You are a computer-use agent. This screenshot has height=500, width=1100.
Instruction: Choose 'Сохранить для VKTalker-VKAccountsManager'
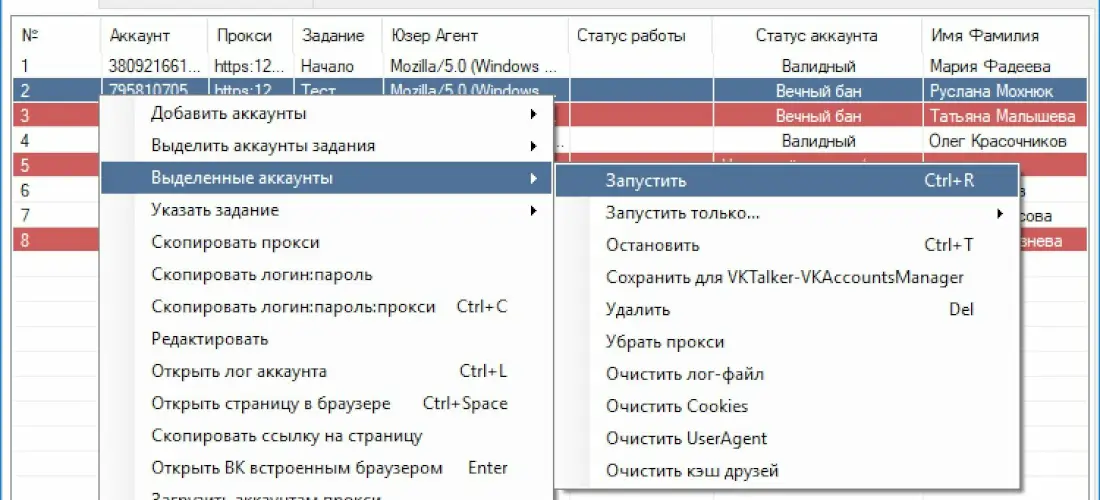786,278
